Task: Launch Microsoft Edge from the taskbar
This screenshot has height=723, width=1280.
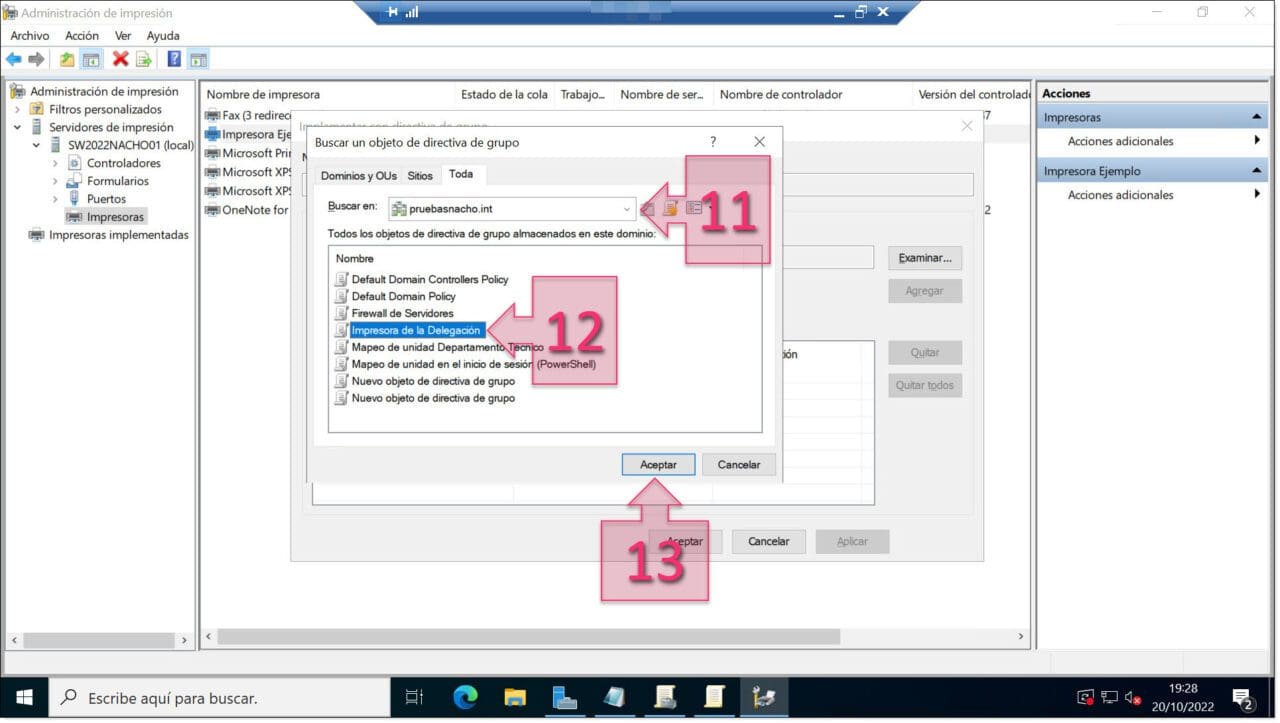Action: (x=465, y=697)
